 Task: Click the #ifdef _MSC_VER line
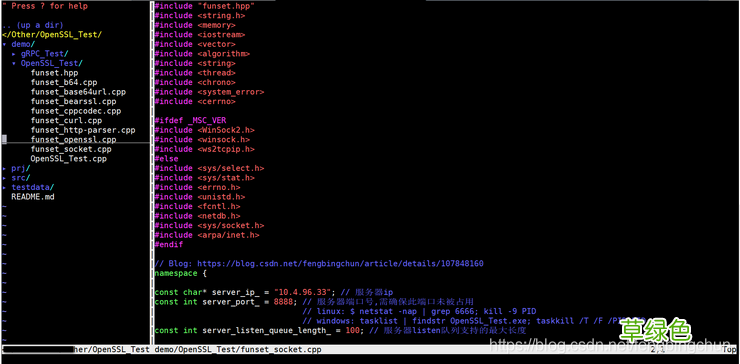pos(190,120)
